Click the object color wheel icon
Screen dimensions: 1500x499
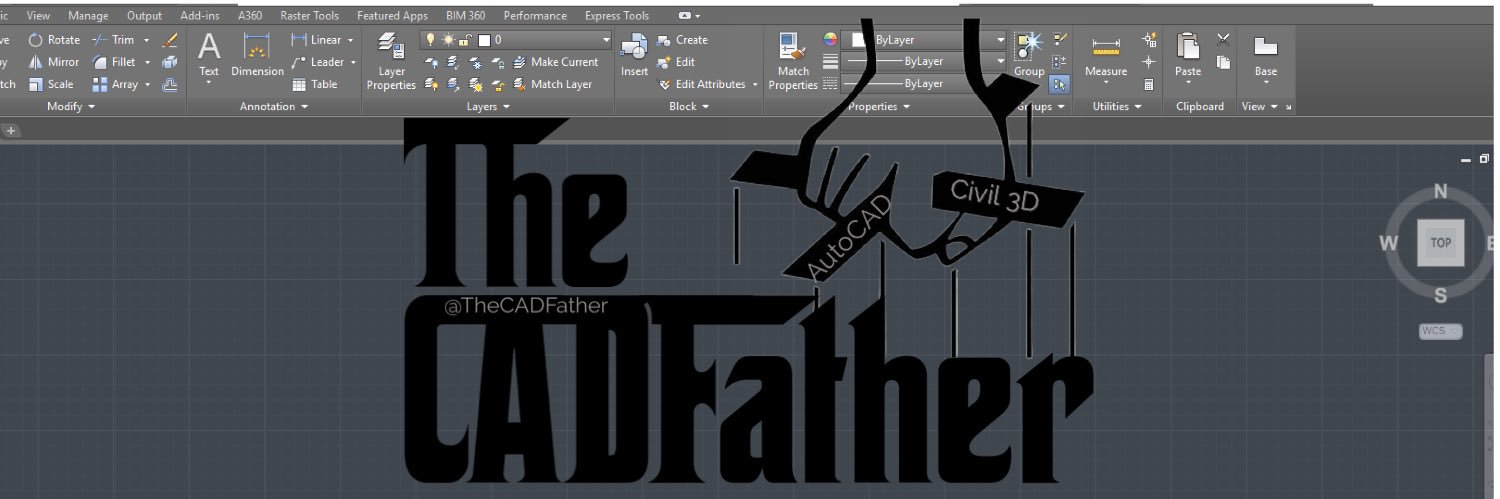point(829,40)
